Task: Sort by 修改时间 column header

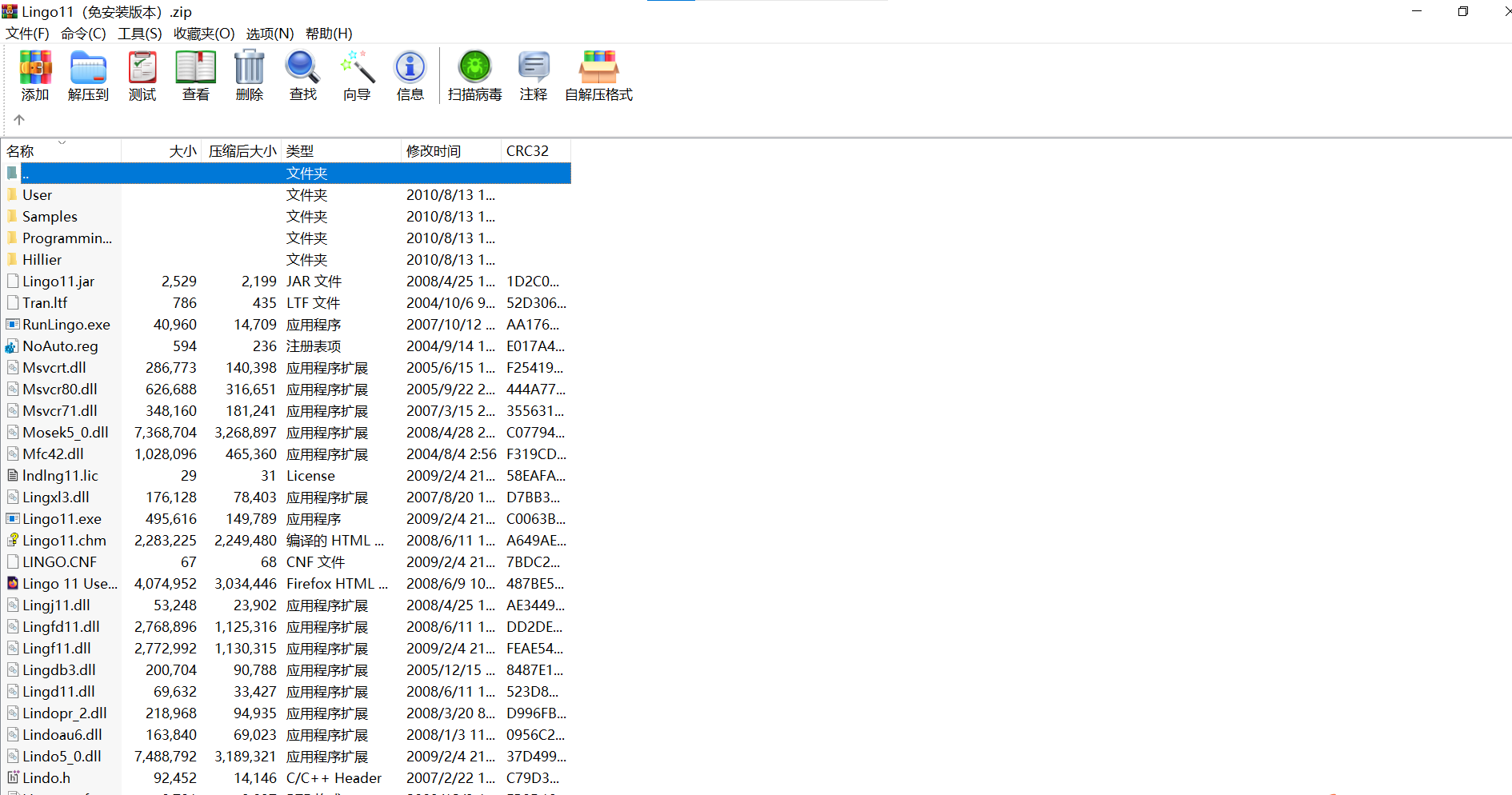Action: click(x=433, y=150)
